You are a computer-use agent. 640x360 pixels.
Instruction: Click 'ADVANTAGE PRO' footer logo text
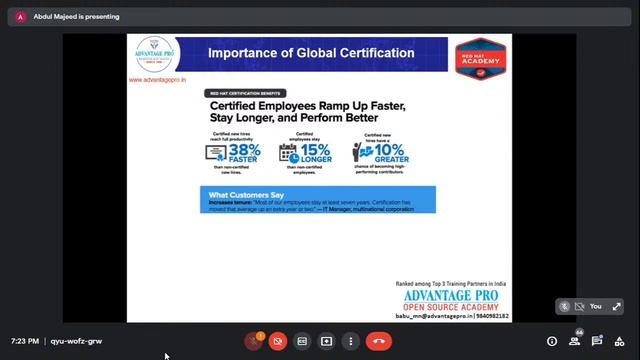(x=451, y=296)
